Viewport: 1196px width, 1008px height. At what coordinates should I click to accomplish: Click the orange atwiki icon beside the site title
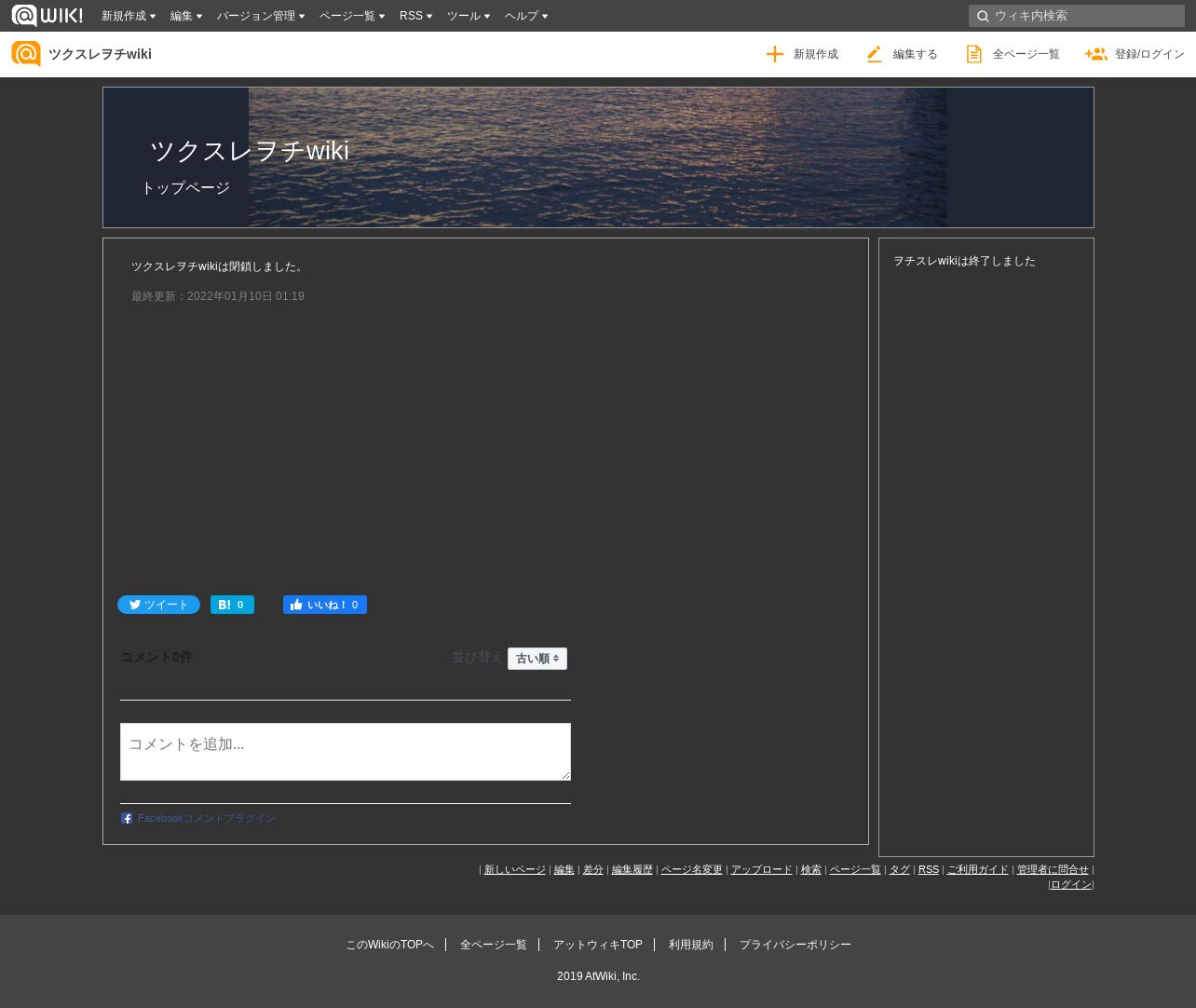click(x=26, y=54)
